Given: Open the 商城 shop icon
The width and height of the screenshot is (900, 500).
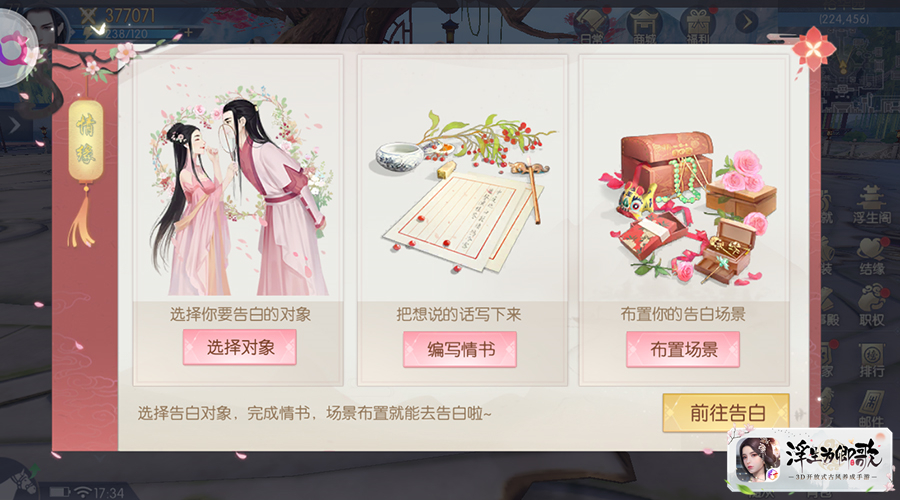Looking at the screenshot, I should (x=645, y=26).
